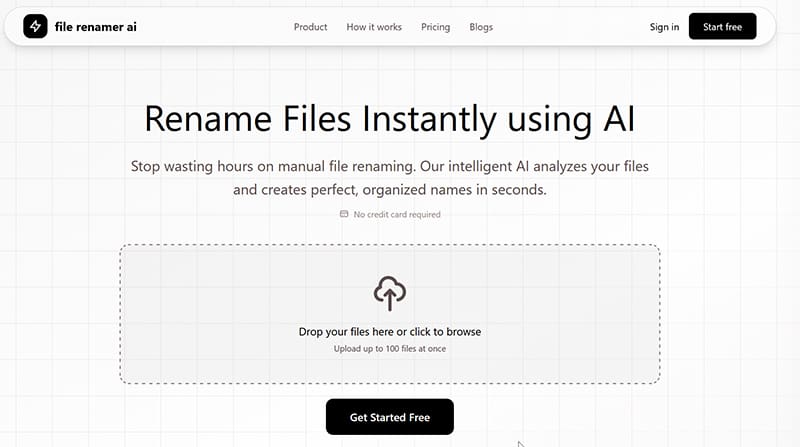Click the "creates perfect, organized names" text line

point(390,189)
